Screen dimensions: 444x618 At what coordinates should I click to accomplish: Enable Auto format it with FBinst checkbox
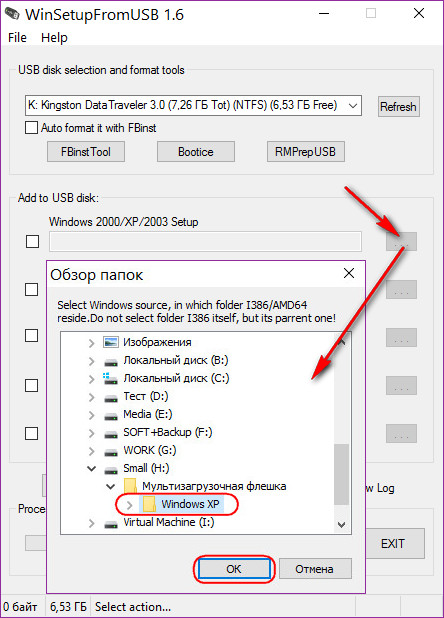pyautogui.click(x=31, y=128)
